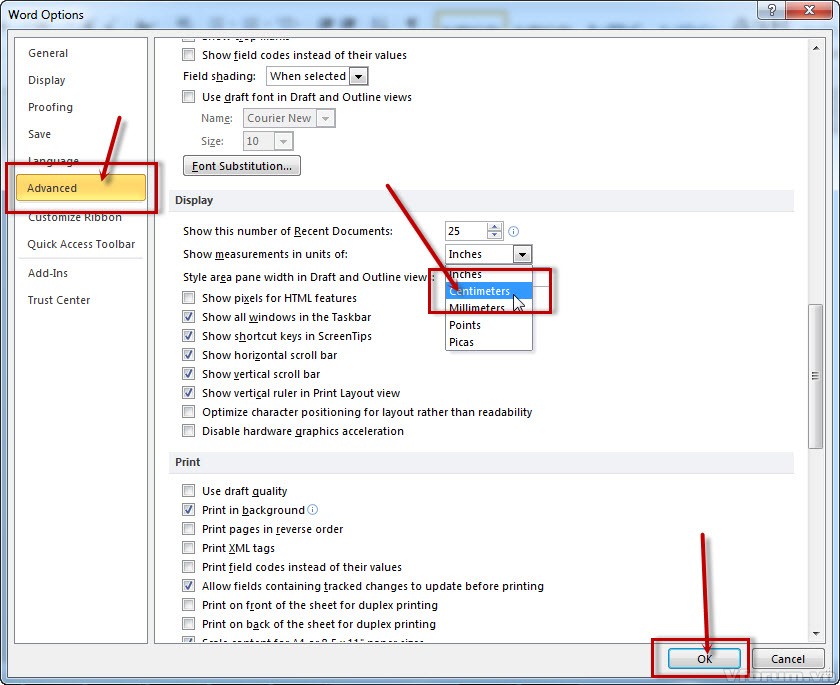Open the Customize Ribbon category
840x685 pixels.
pyautogui.click(x=81, y=217)
